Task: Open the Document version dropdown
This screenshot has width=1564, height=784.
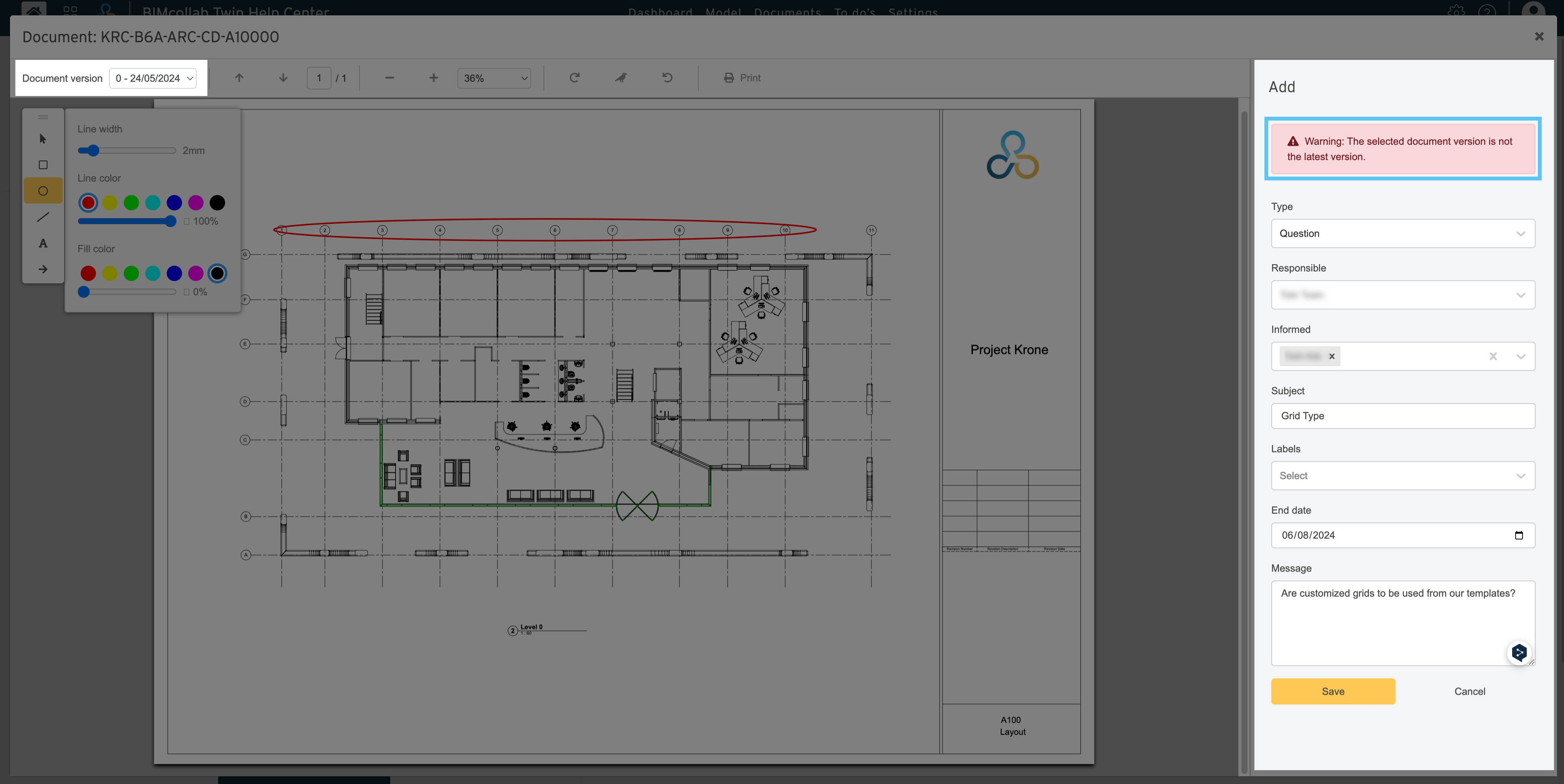Action: 153,78
